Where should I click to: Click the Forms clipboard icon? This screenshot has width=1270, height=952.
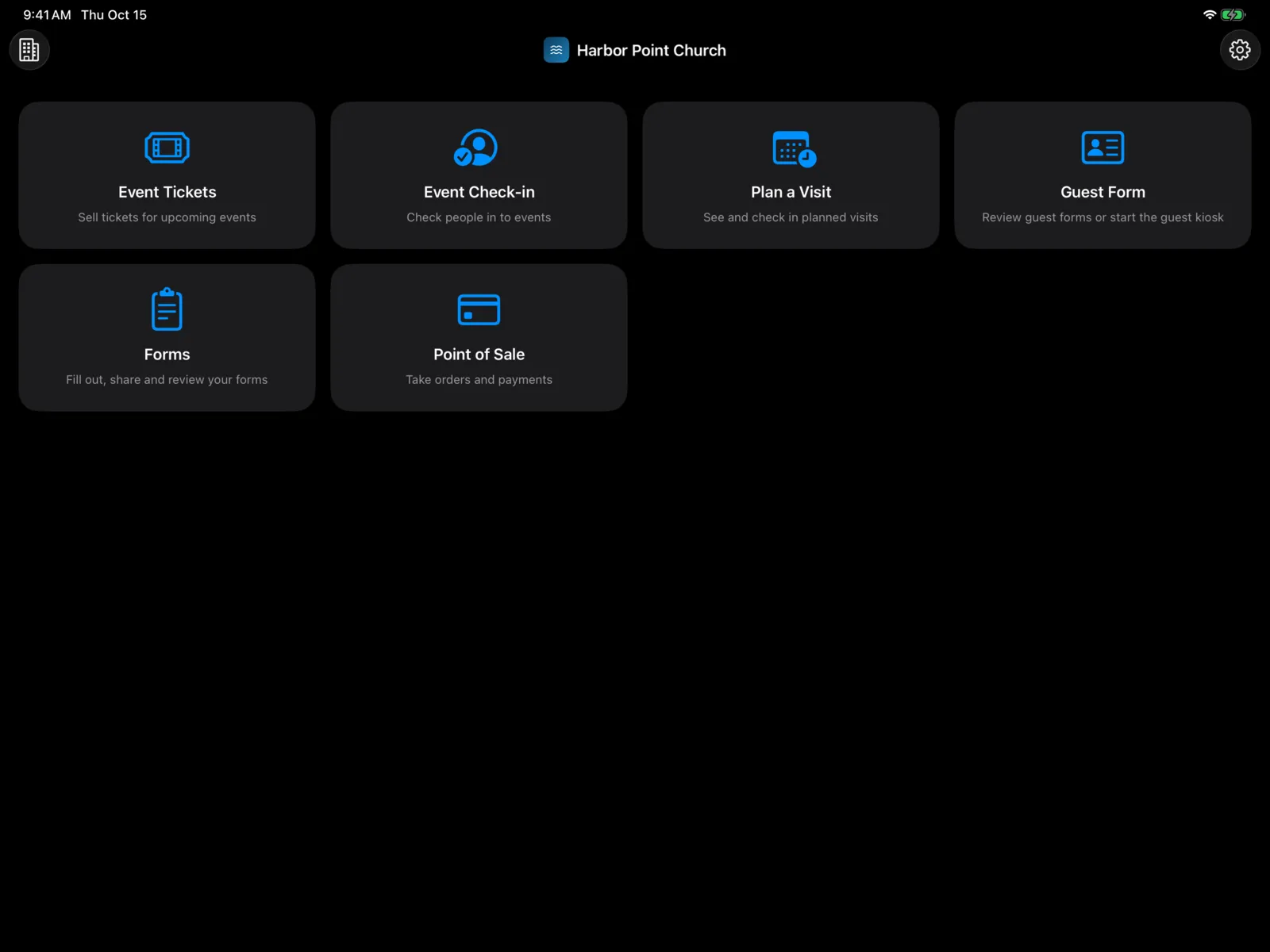pos(167,309)
